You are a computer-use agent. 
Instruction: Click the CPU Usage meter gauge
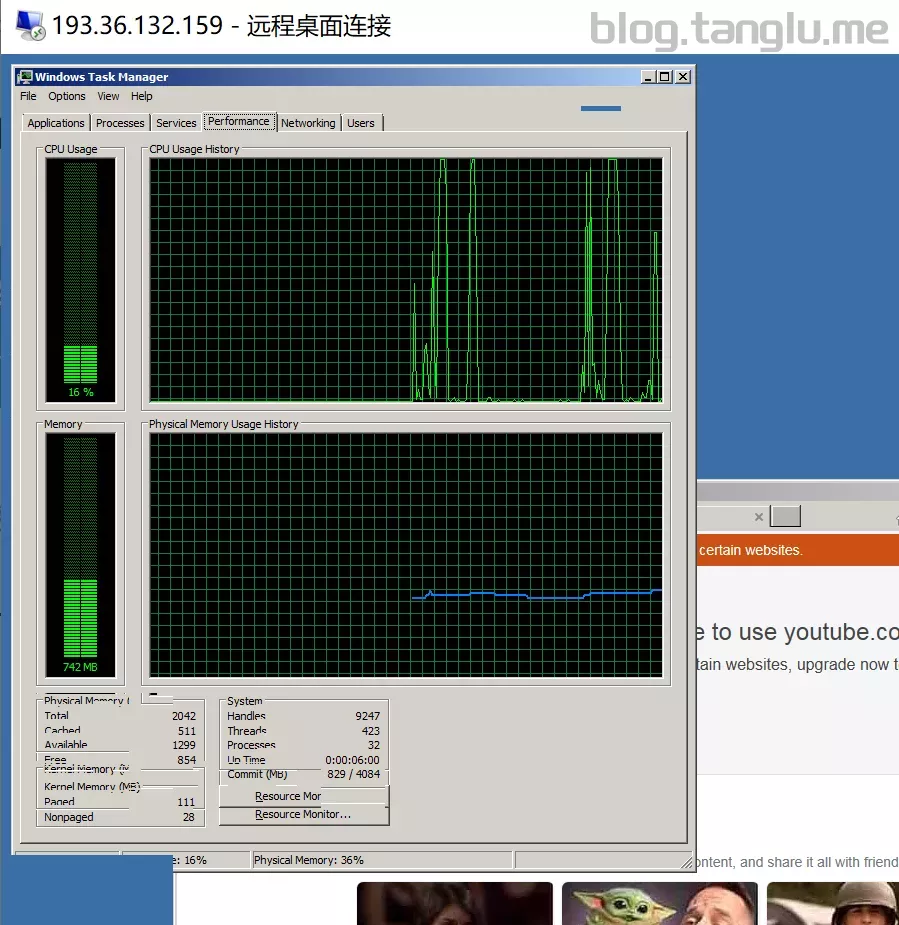point(80,278)
